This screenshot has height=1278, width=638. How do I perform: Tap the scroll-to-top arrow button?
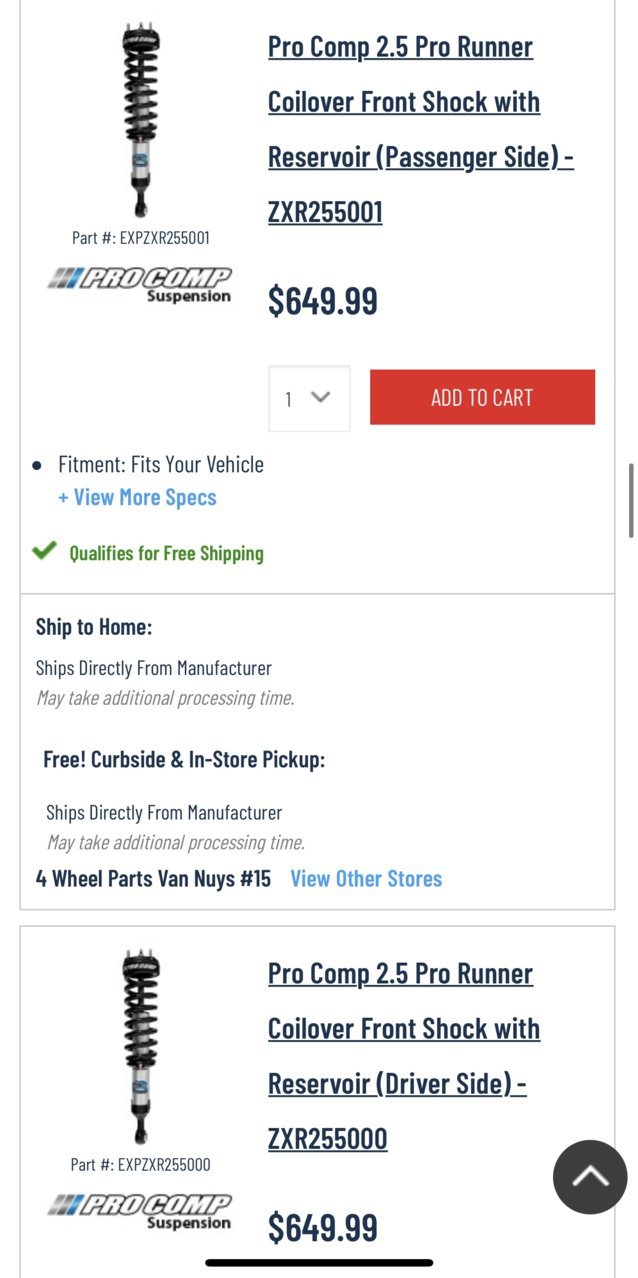[x=590, y=1177]
